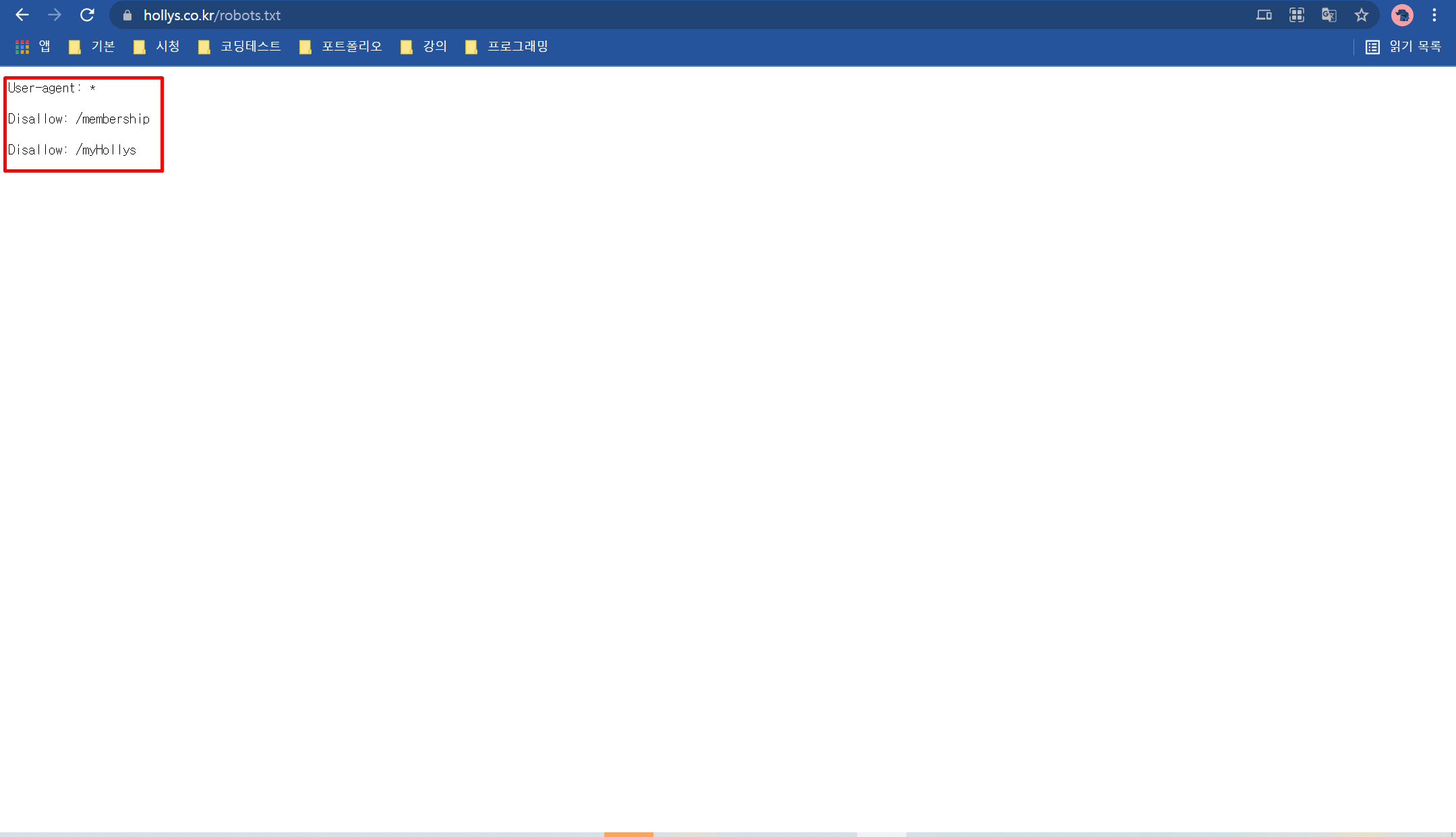This screenshot has height=837, width=1456.
Task: Expand the 시청 bookmark folder
Action: tap(157, 47)
